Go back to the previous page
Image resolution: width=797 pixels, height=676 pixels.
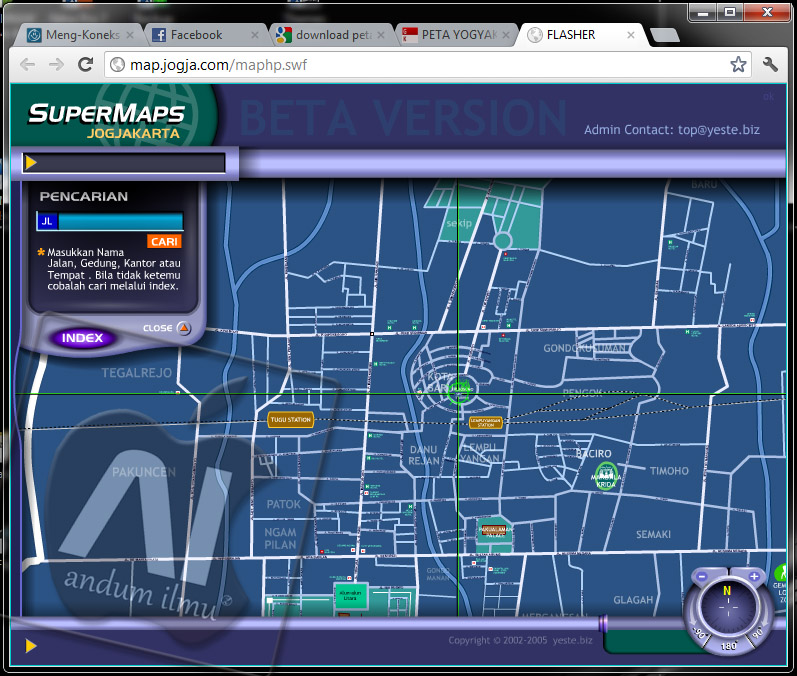point(28,65)
